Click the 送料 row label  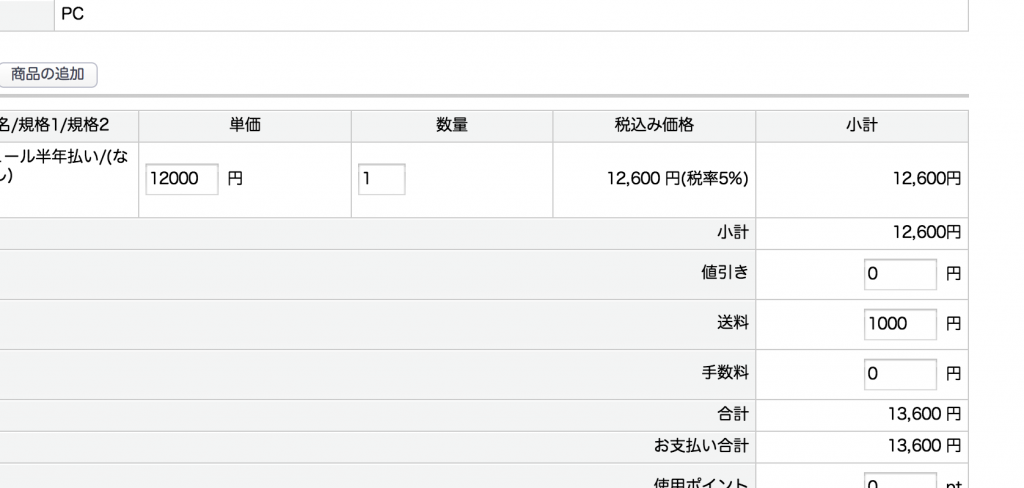(732, 324)
